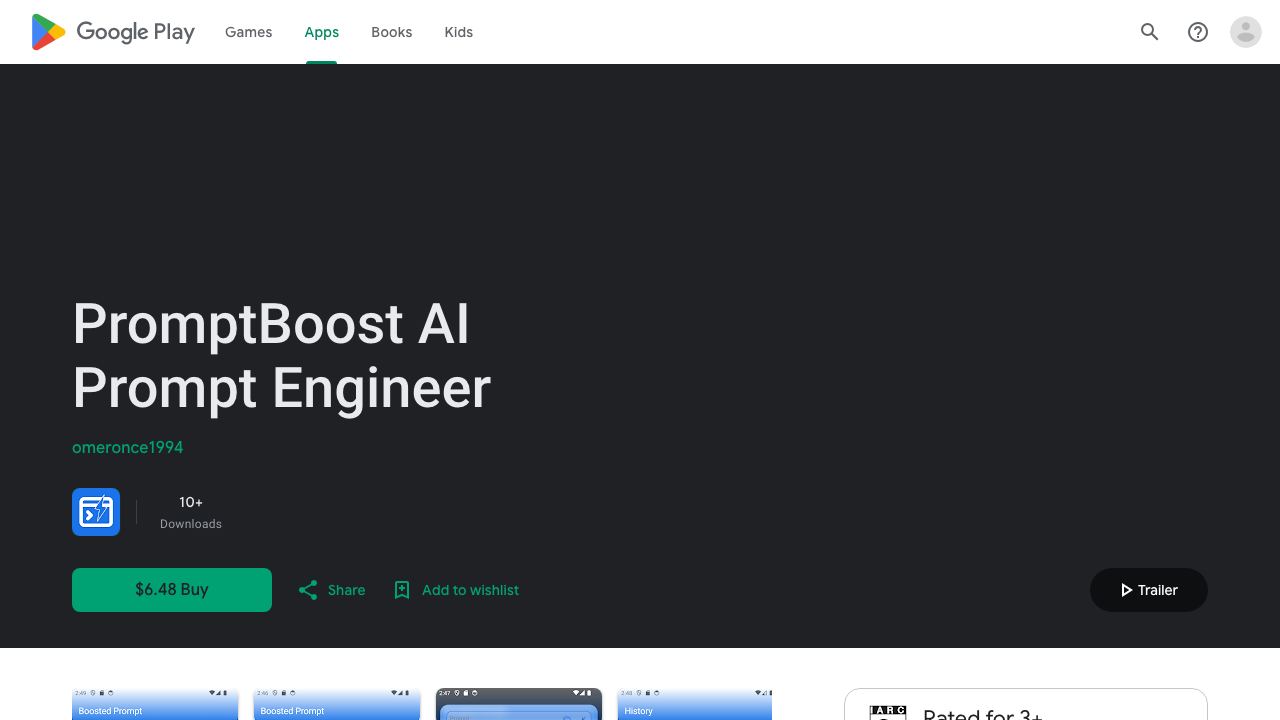Play the Trailer video

tap(1149, 590)
